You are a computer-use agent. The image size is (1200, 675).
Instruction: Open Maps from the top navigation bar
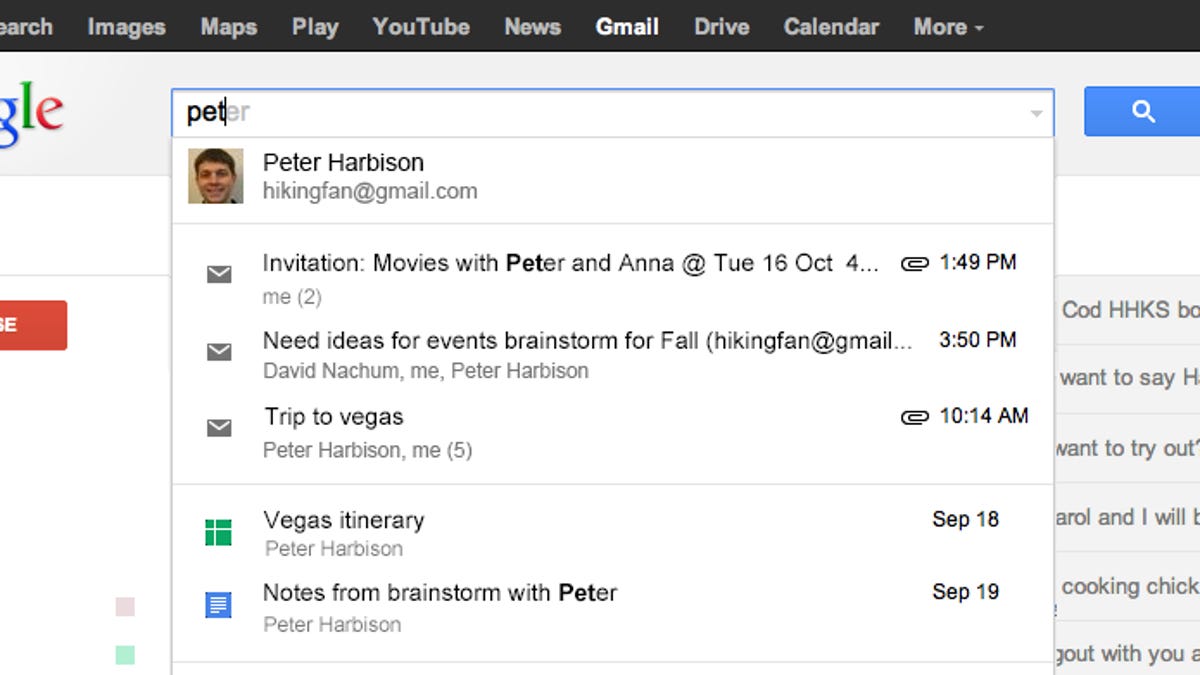[x=228, y=27]
